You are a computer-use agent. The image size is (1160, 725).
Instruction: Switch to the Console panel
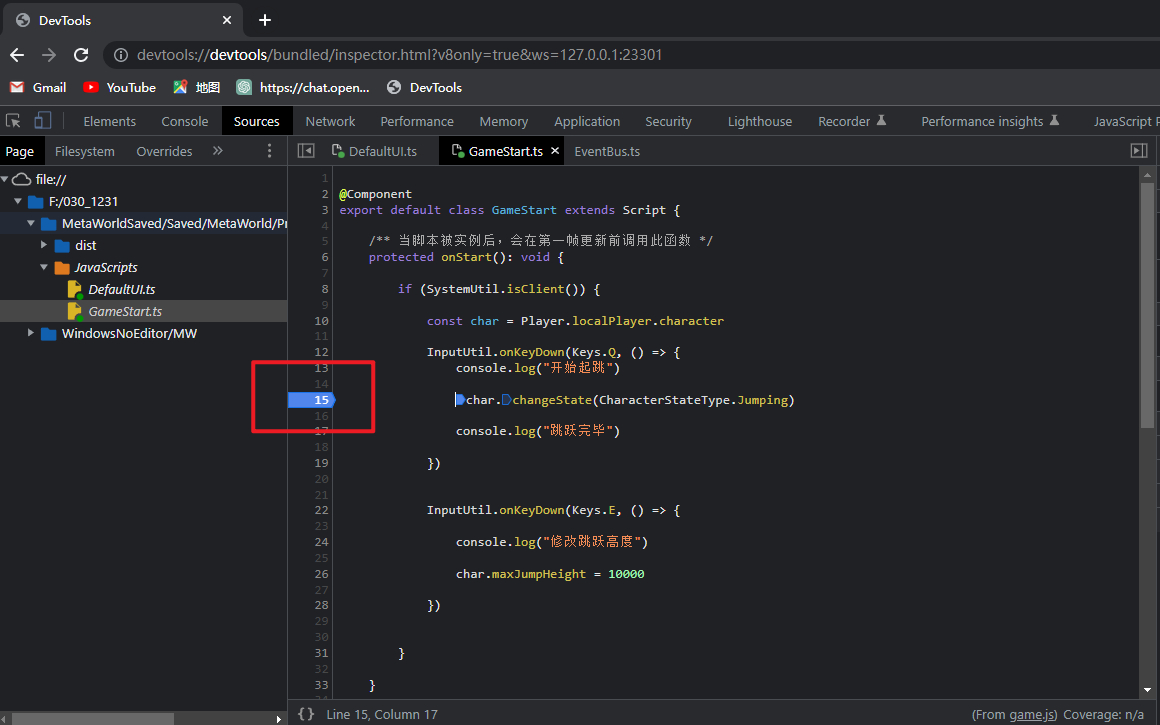point(185,121)
